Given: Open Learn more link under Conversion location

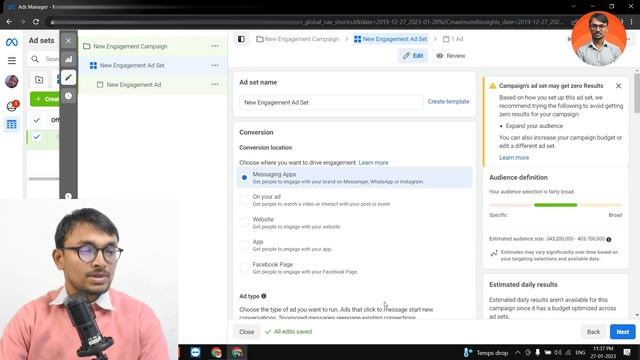Looking at the screenshot, I should point(373,162).
